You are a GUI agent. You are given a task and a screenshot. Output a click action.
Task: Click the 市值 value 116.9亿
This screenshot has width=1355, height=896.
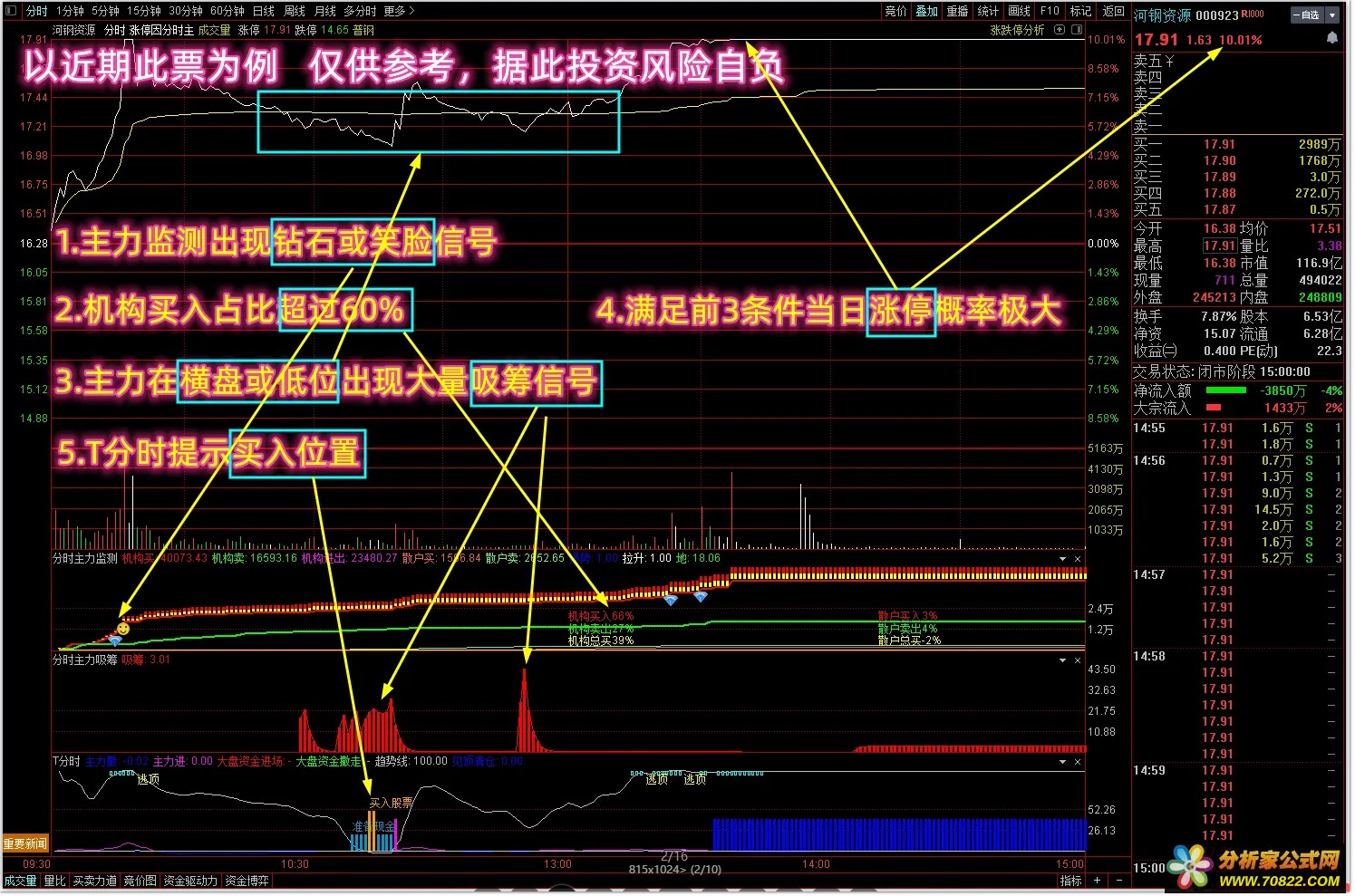1319,263
